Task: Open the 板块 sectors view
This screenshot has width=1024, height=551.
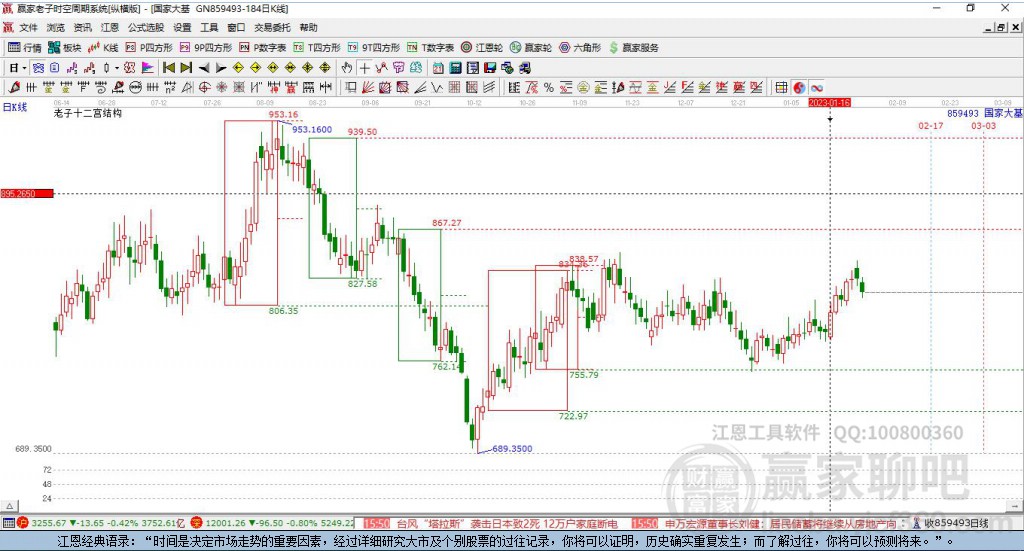Action: 64,48
